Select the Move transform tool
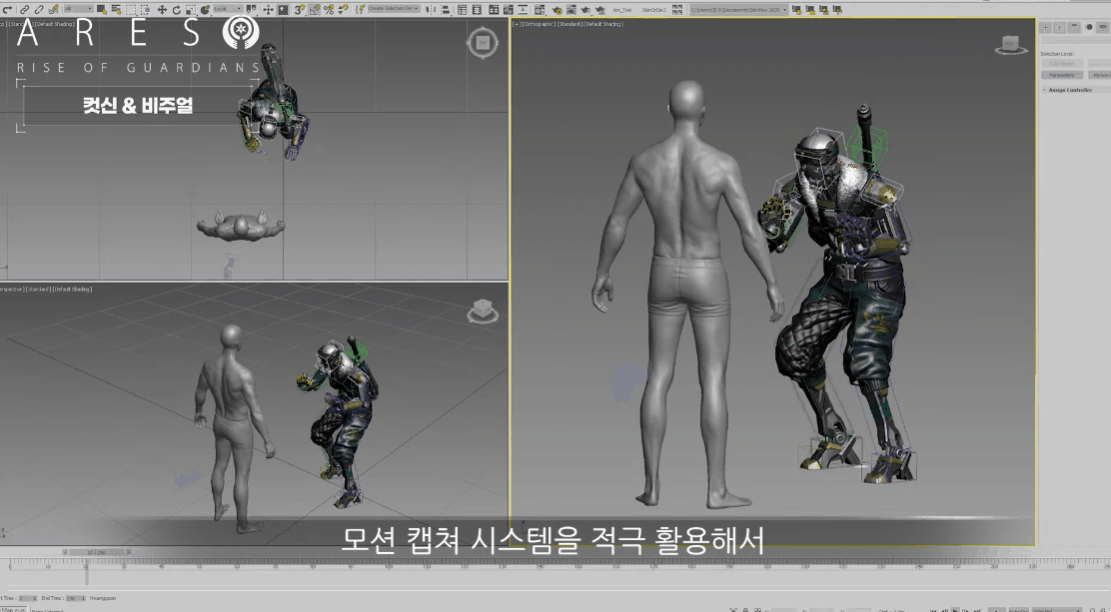The width and height of the screenshot is (1111, 612). 162,9
